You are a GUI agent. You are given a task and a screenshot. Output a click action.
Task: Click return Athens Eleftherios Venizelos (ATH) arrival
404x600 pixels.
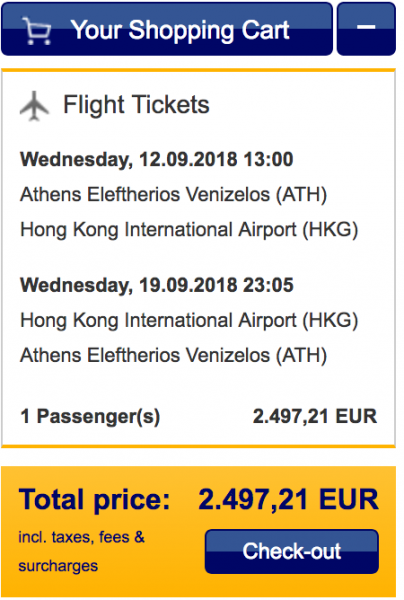click(173, 355)
